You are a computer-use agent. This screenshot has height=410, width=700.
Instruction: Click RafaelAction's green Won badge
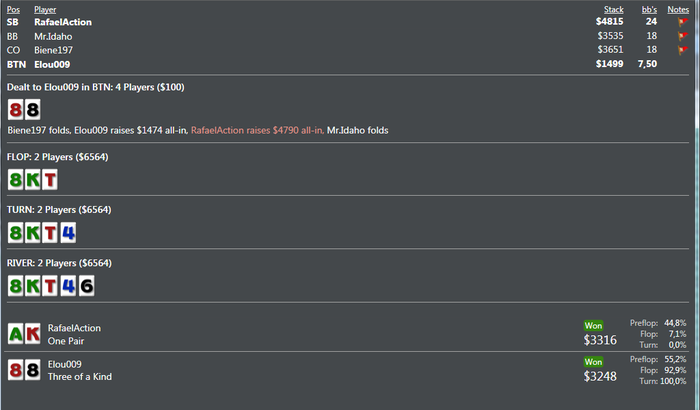[x=593, y=326]
